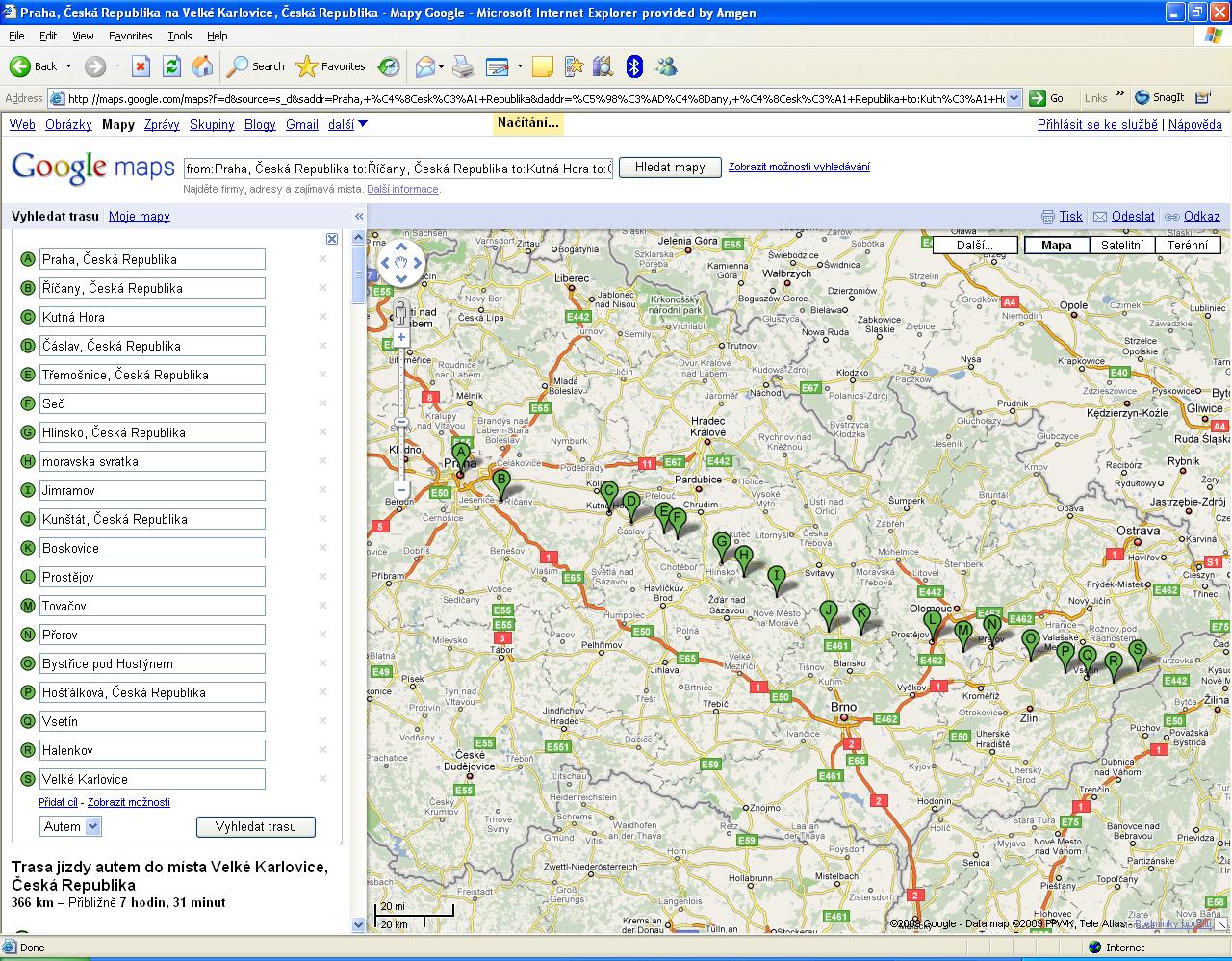Click the Bluetooth icon in toolbar

point(633,66)
